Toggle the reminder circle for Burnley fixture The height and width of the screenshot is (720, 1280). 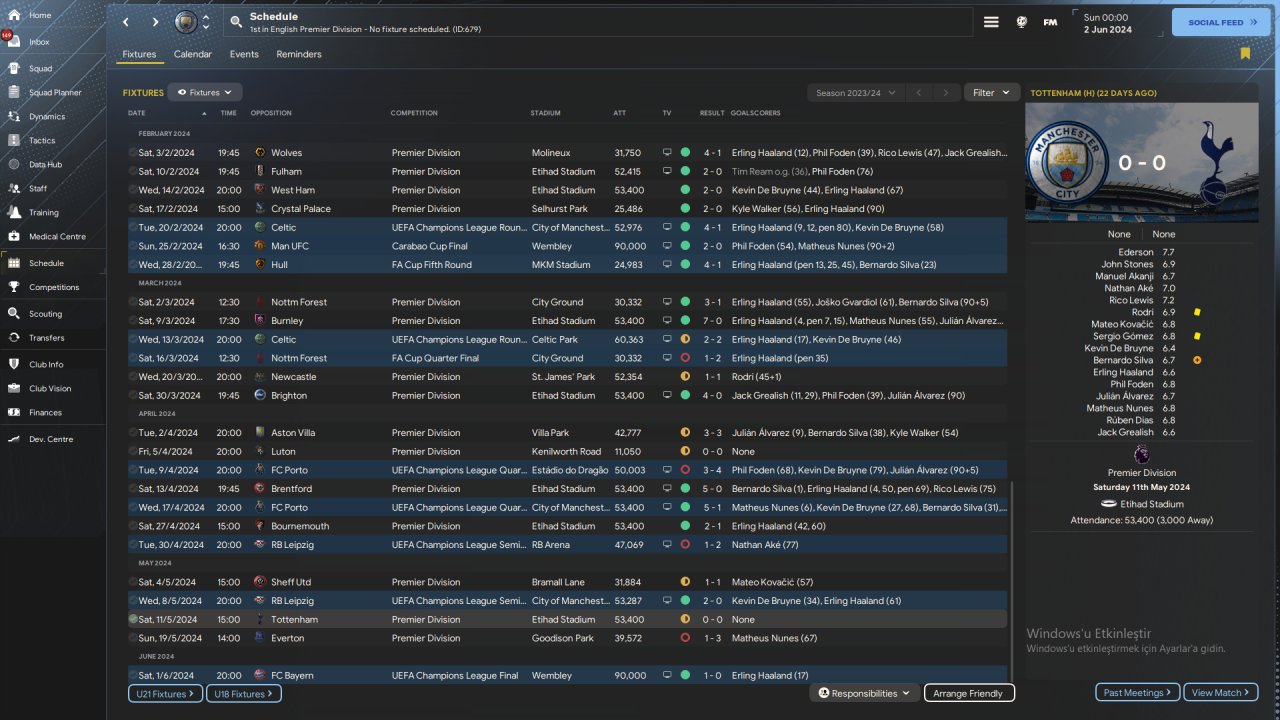[x=132, y=321]
